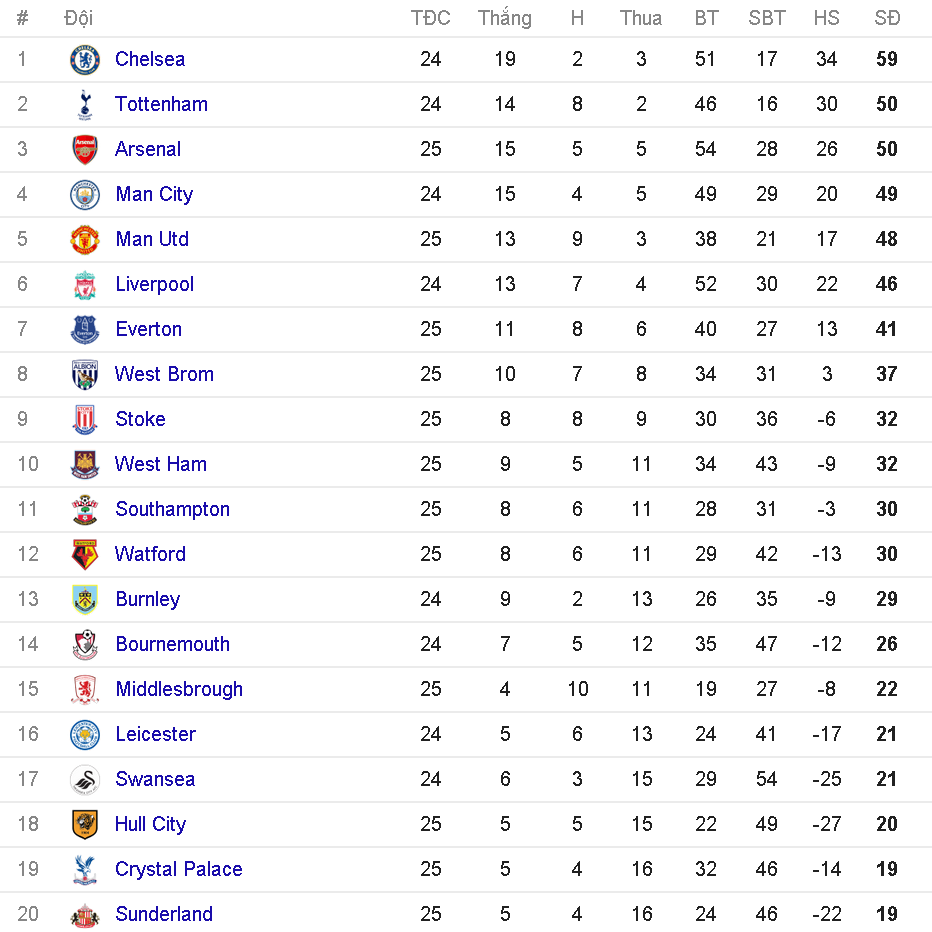Click the Watford yellow crest icon
The width and height of the screenshot is (932, 932).
tap(85, 555)
